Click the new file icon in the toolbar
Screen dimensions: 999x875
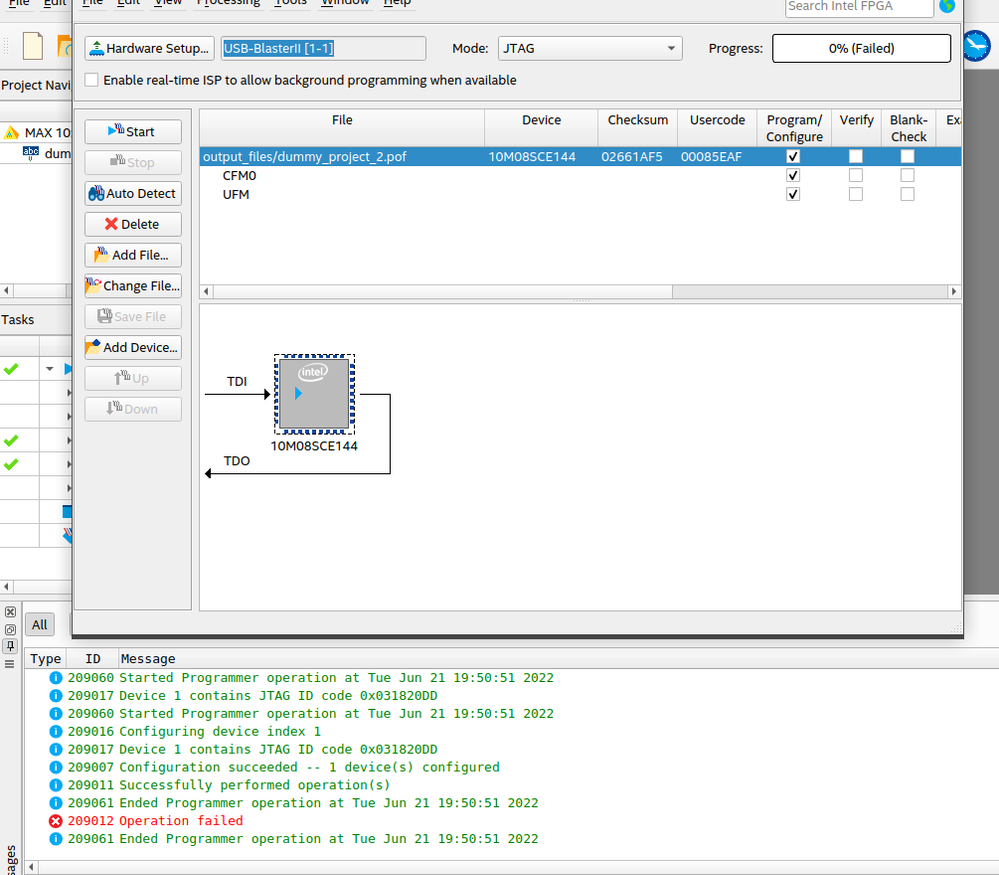[33, 47]
